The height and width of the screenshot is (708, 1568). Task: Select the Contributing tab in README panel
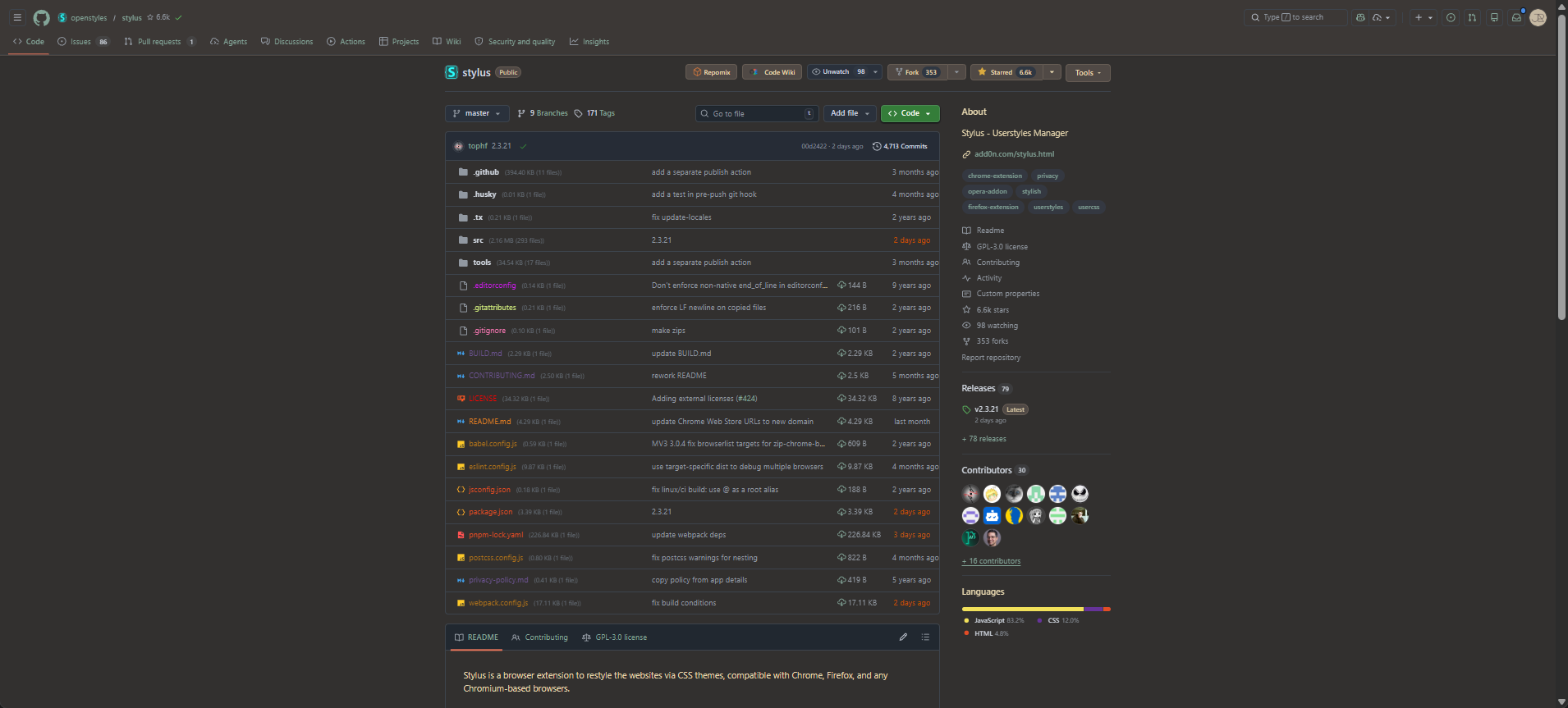[x=539, y=637]
